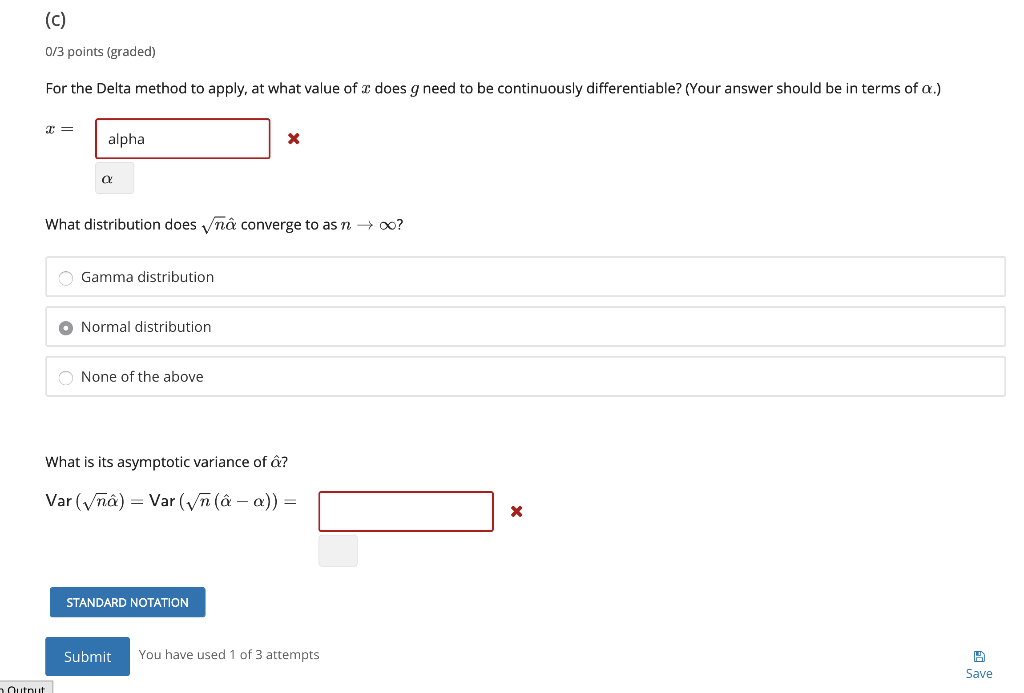1024x693 pixels.
Task: Click the empty asymptotic variance input box
Action: [405, 511]
